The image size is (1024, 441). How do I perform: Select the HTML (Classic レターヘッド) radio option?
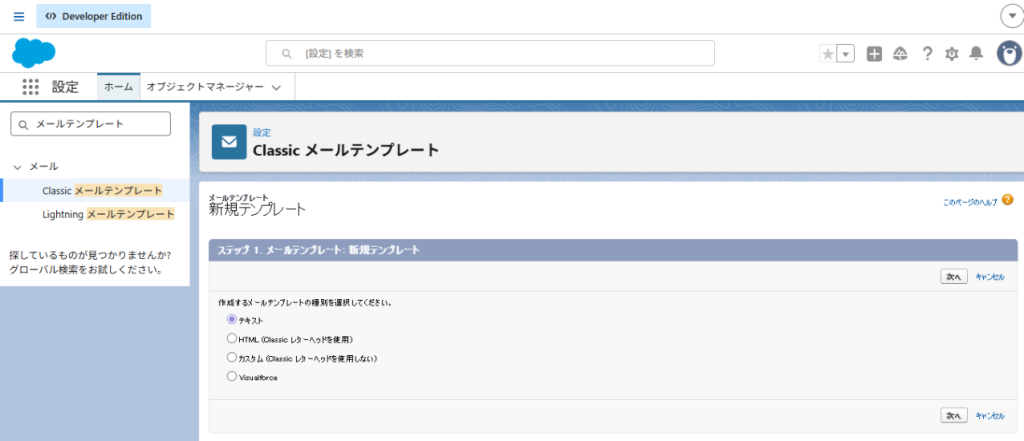(x=232, y=339)
